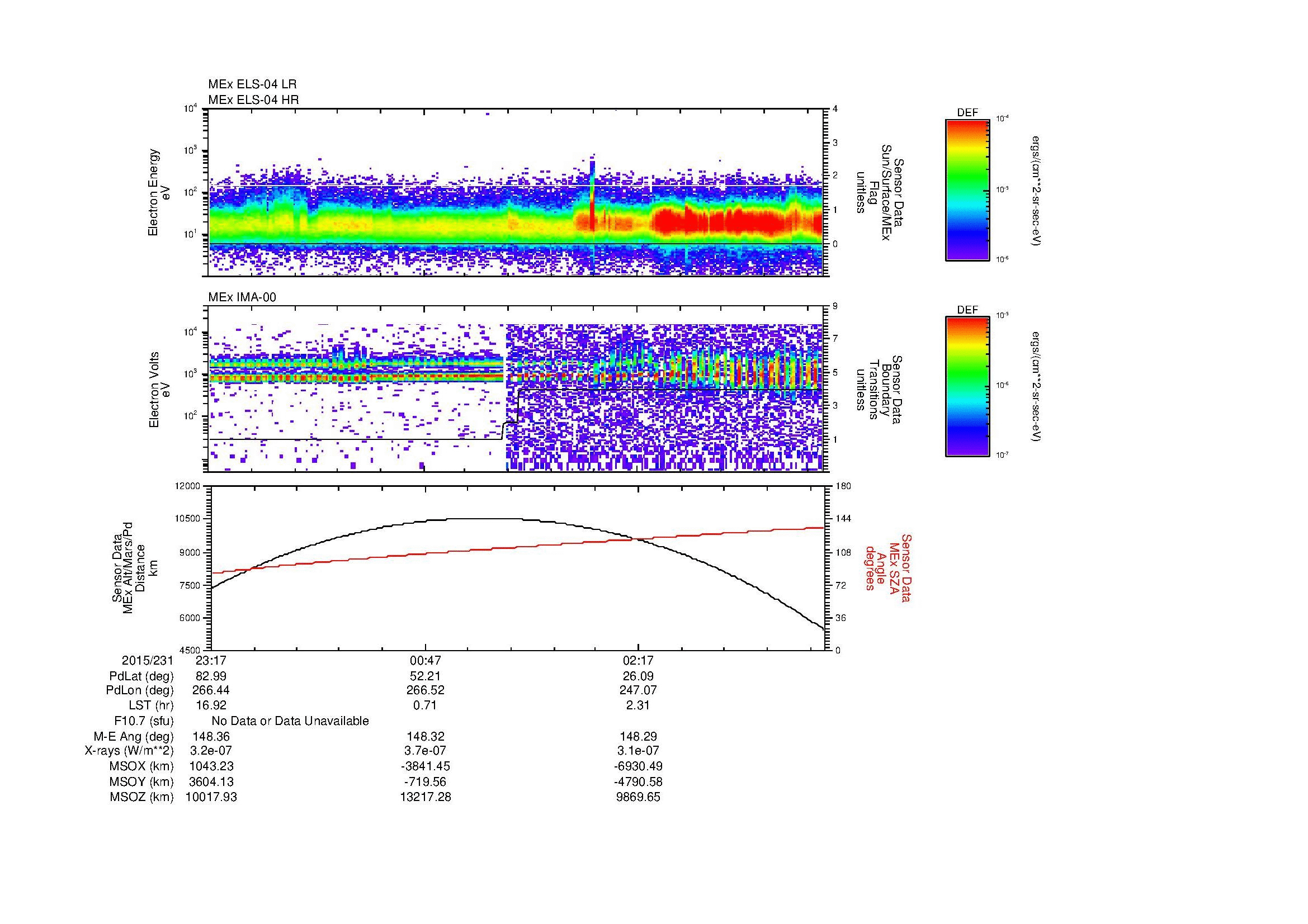Click the 'X-rays (W/m**2)' row label
Image resolution: width=1308 pixels, height=924 pixels.
[x=129, y=751]
